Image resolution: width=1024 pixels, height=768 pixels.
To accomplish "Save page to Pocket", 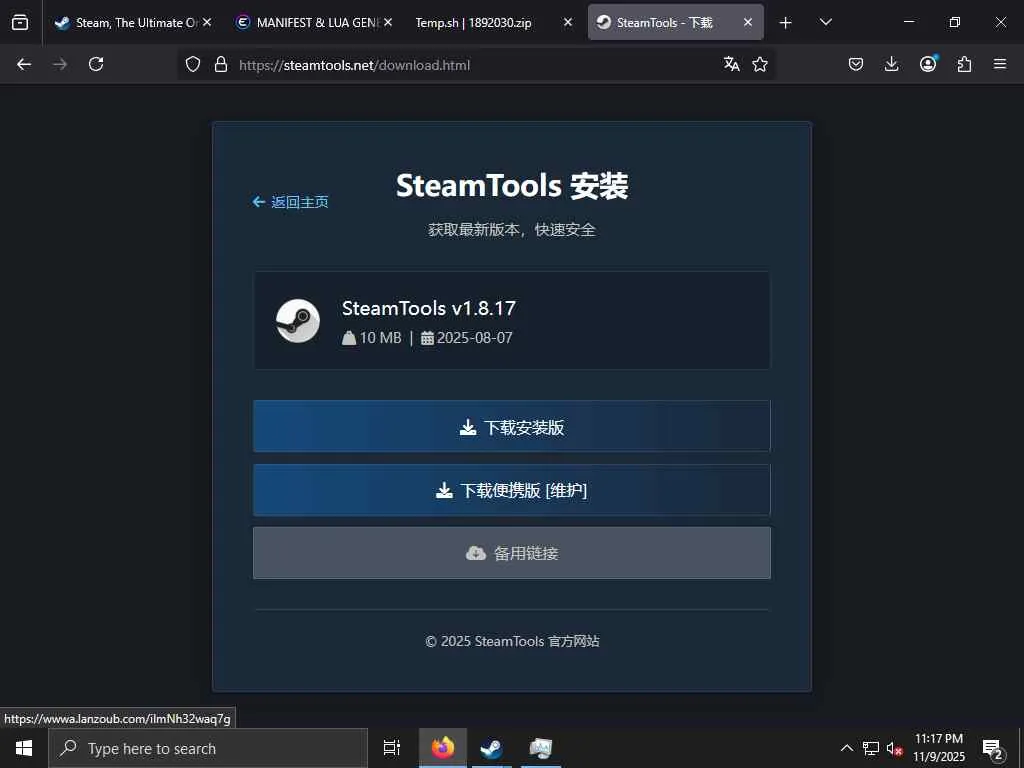I will (x=856, y=64).
